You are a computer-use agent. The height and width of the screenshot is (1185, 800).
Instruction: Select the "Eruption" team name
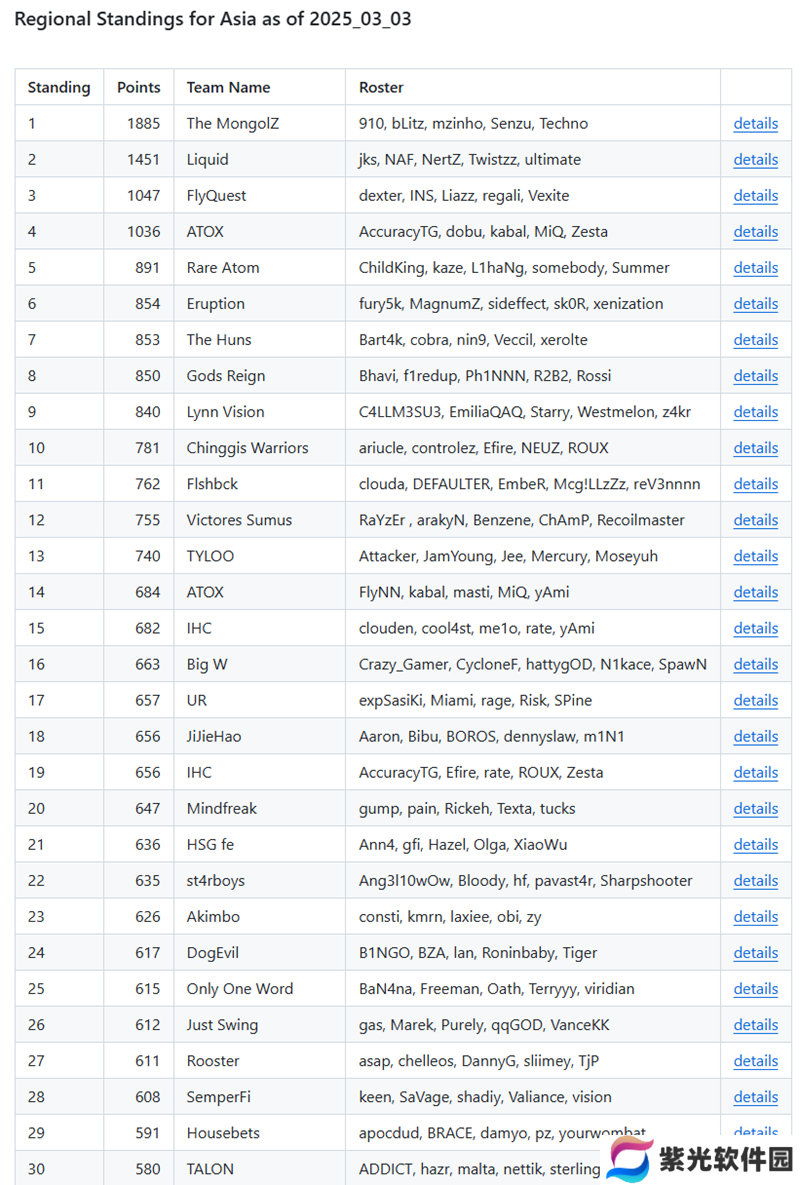click(x=215, y=304)
